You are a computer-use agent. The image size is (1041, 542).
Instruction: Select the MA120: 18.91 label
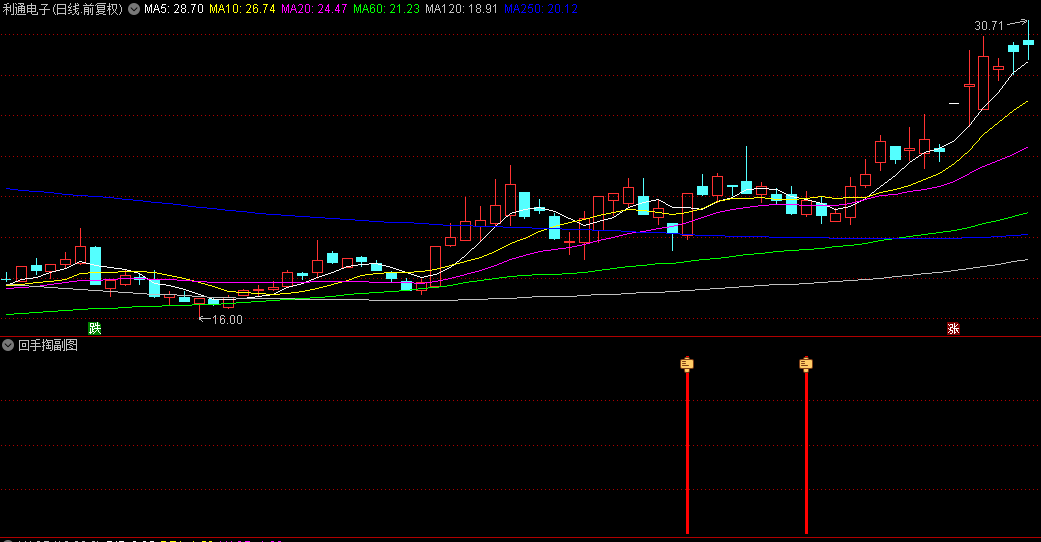pos(461,9)
